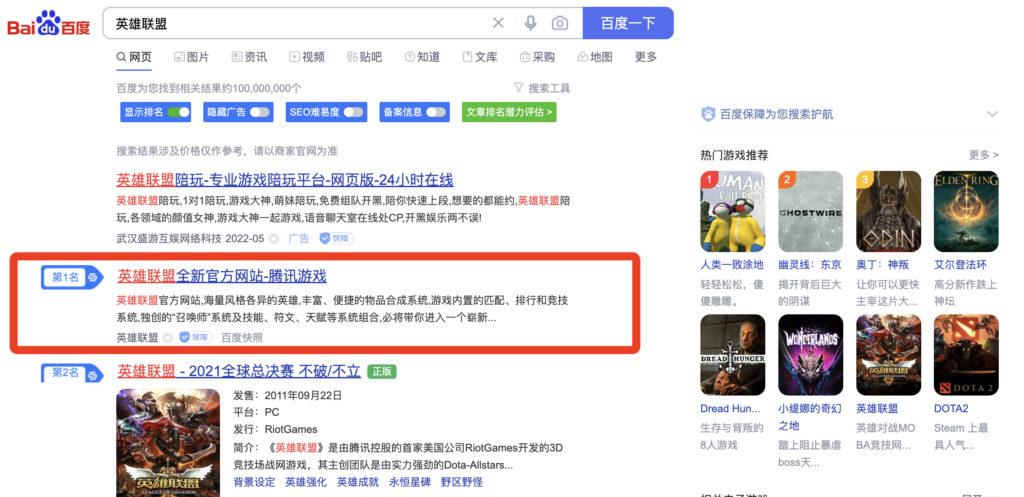Clear the search box with X icon
The image size is (1024, 497).
[498, 24]
